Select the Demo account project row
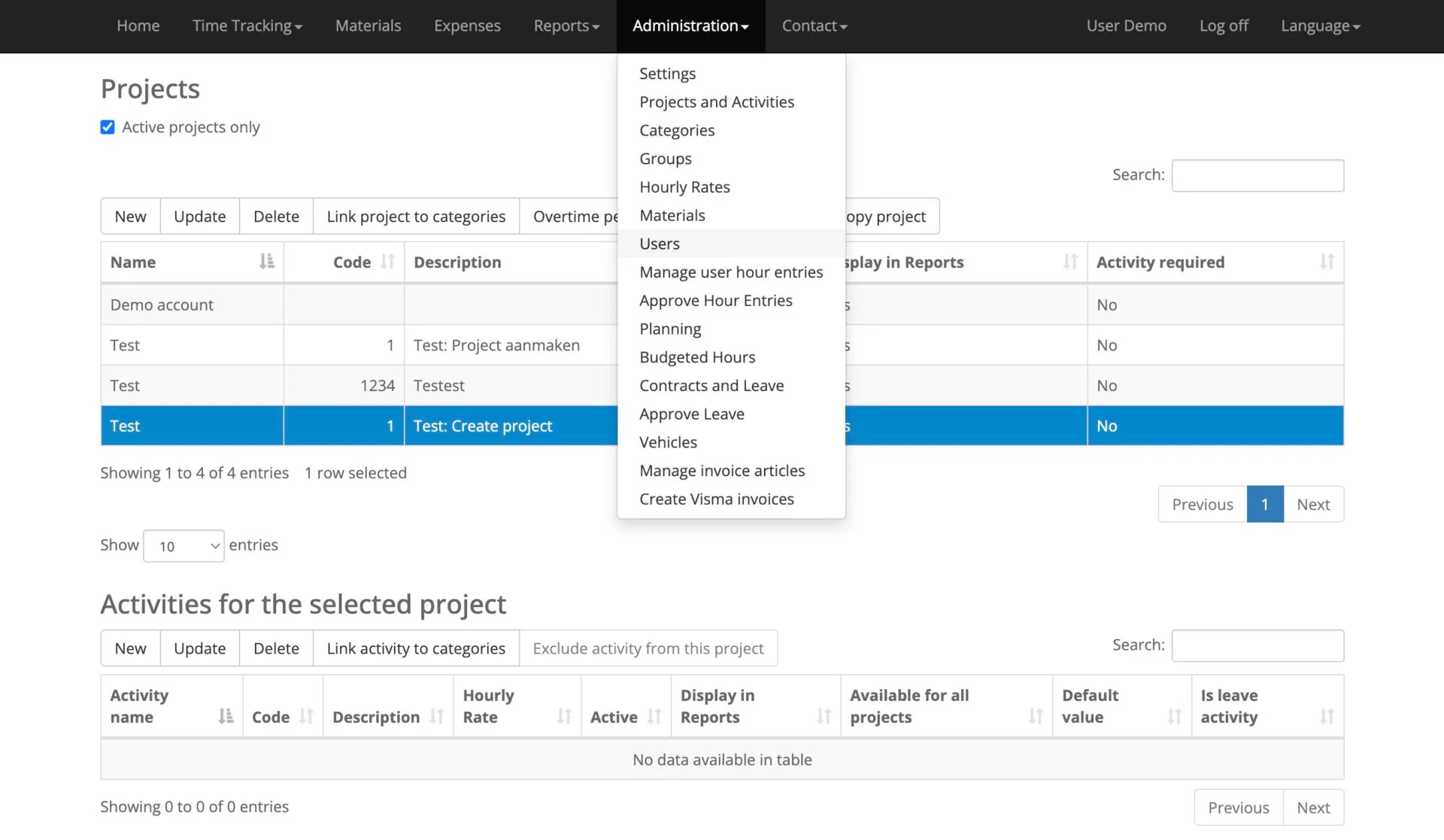Screen dimensions: 1444x840 (x=162, y=305)
